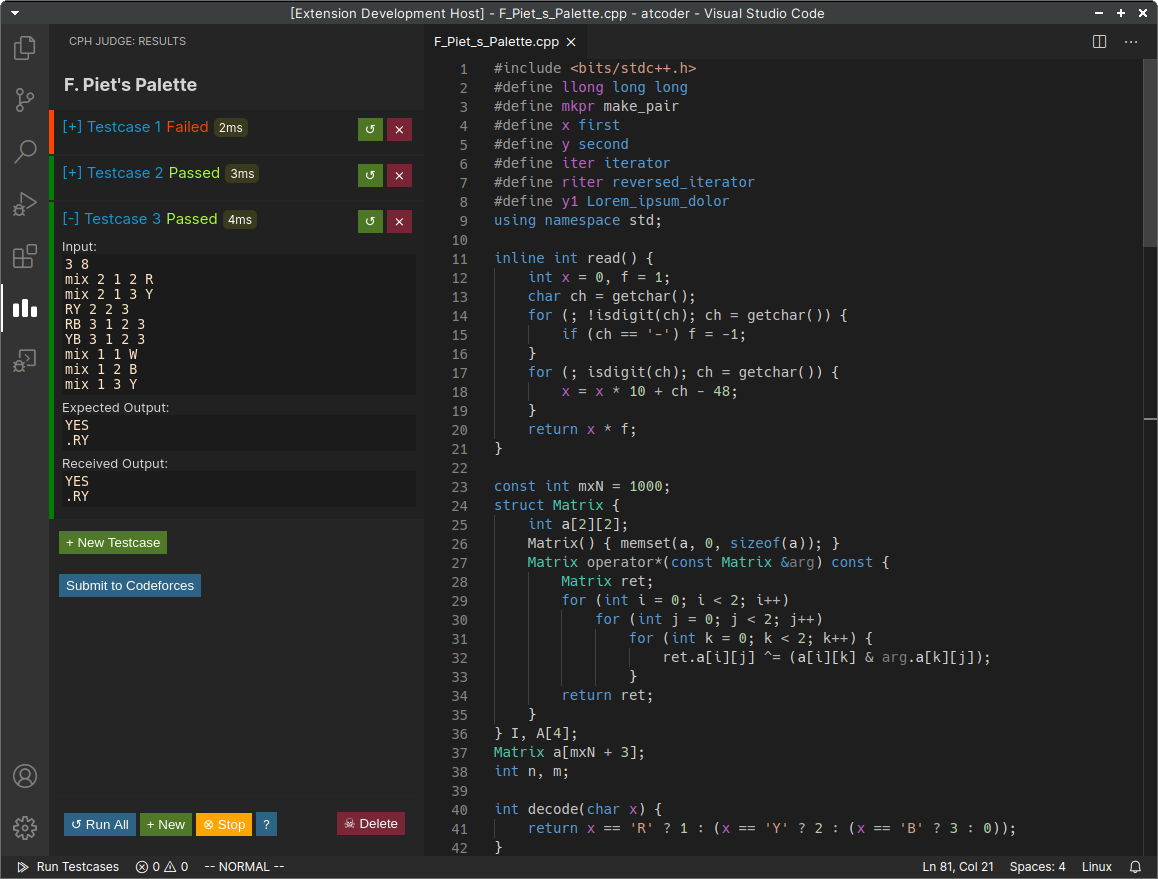Change indentation via Spaces: 4

1037,866
